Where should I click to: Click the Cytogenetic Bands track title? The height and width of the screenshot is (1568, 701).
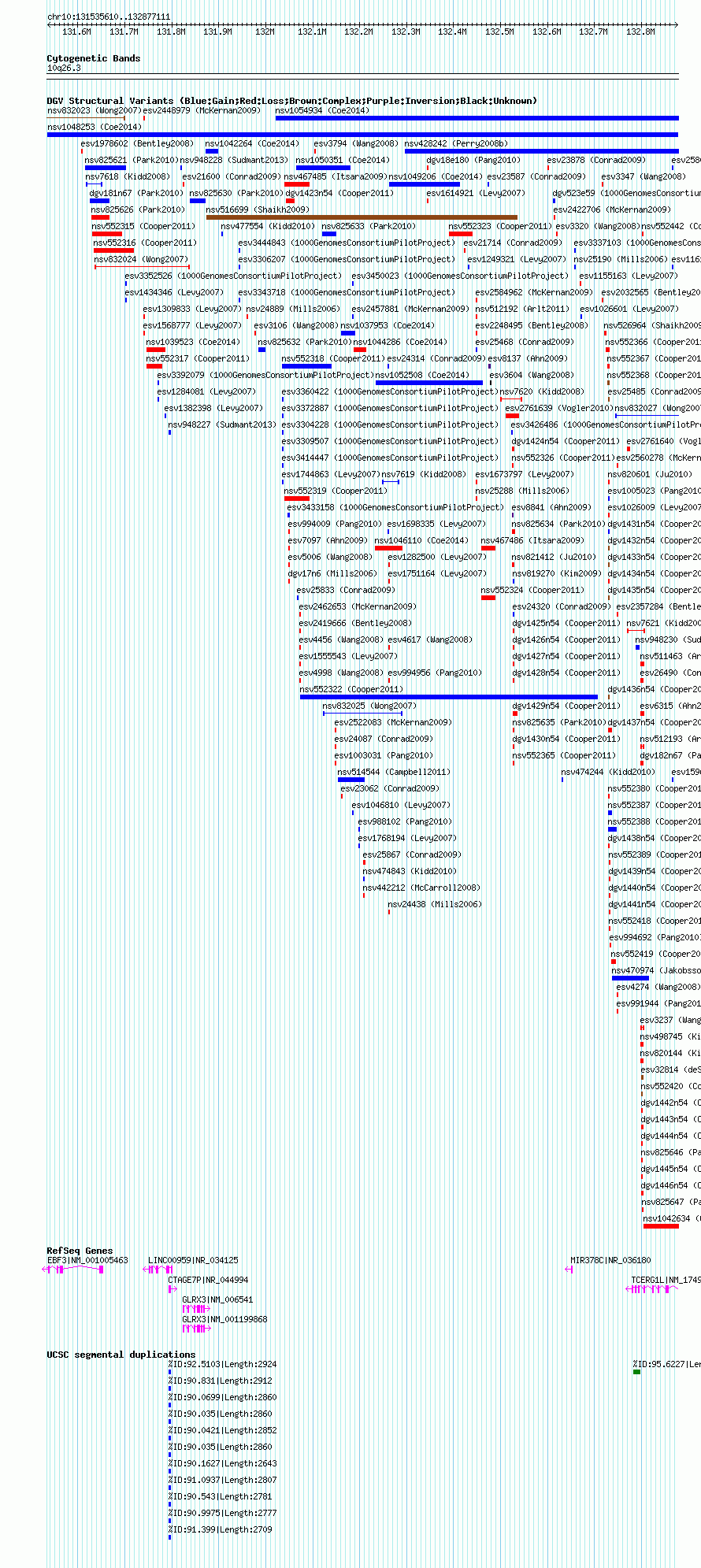(x=93, y=58)
